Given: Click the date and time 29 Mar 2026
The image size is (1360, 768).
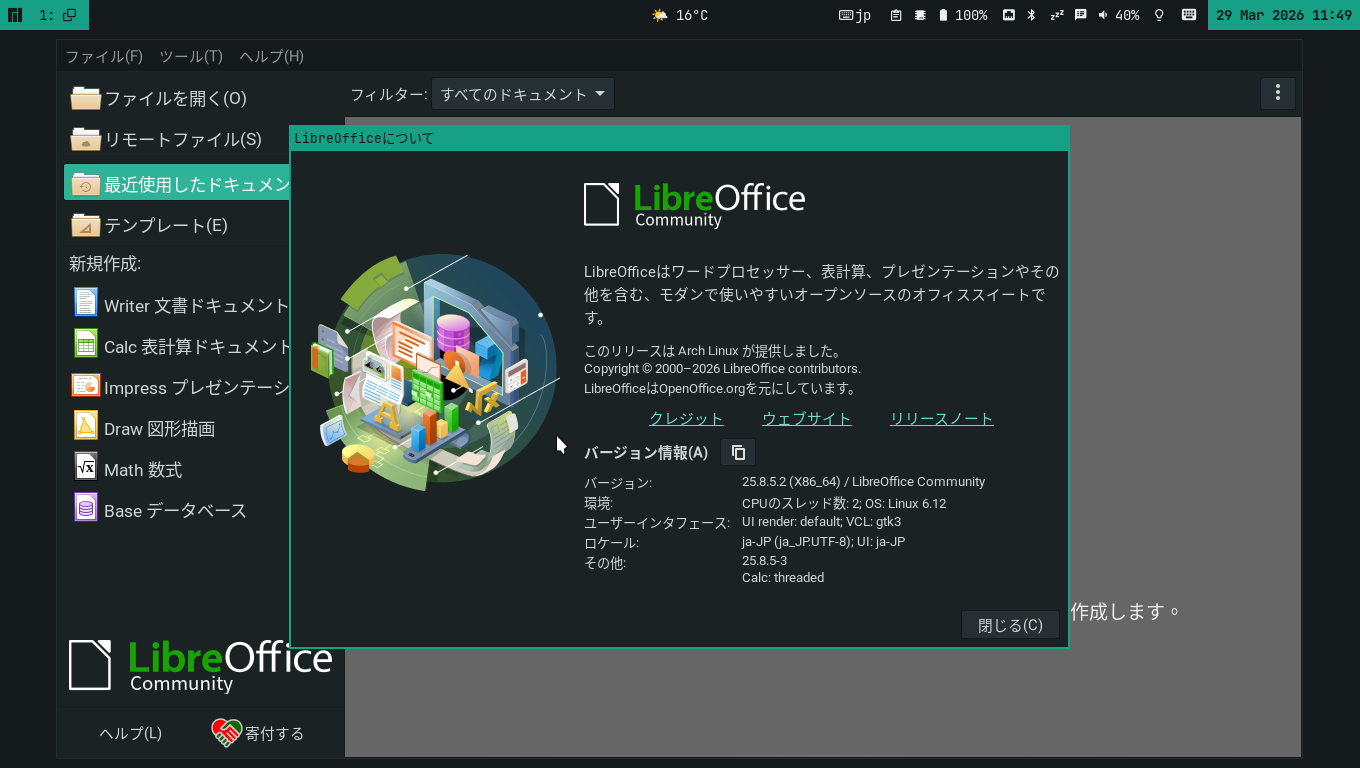Looking at the screenshot, I should 1284,15.
